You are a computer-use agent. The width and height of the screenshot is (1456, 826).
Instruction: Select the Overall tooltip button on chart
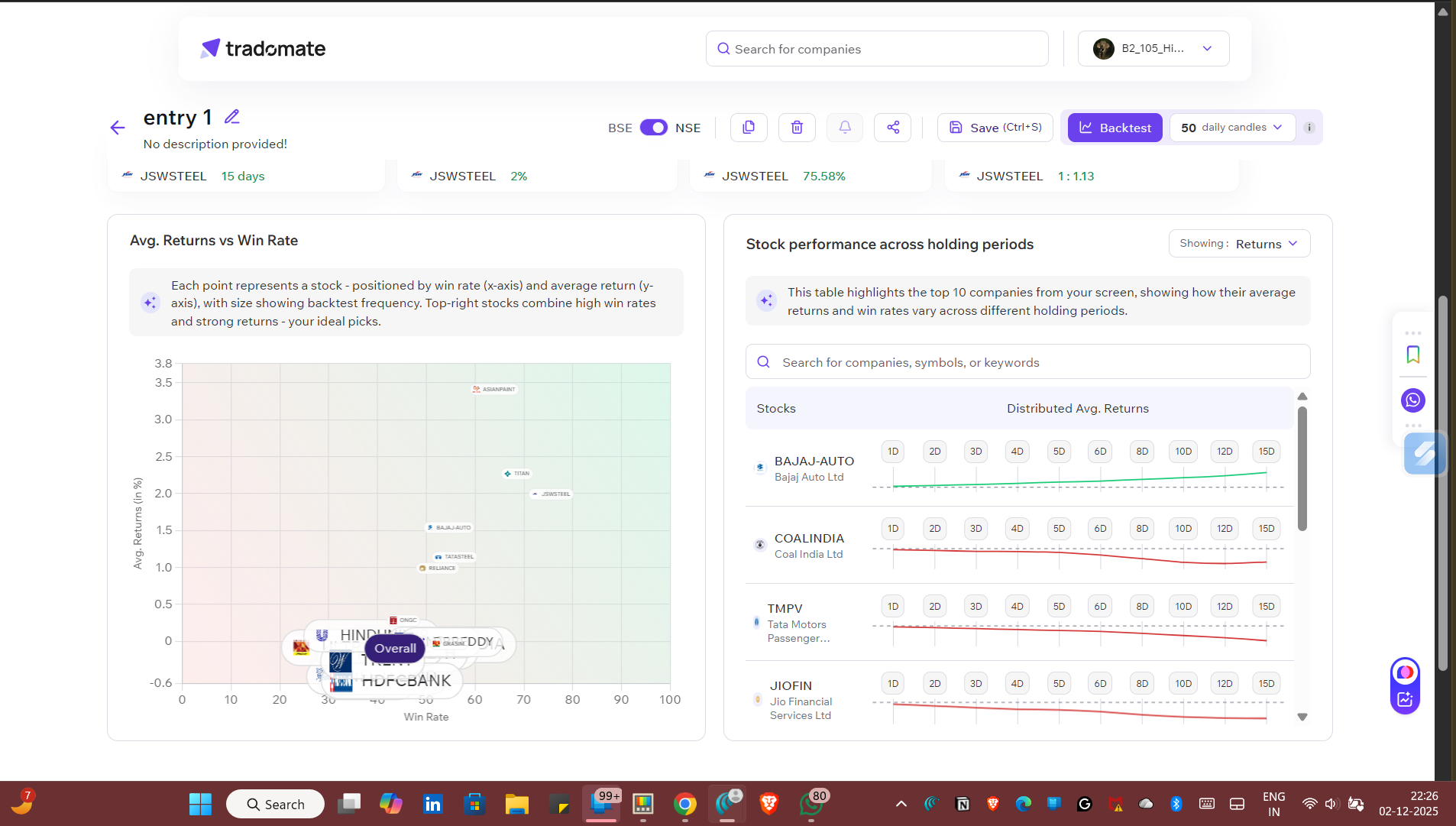click(395, 649)
